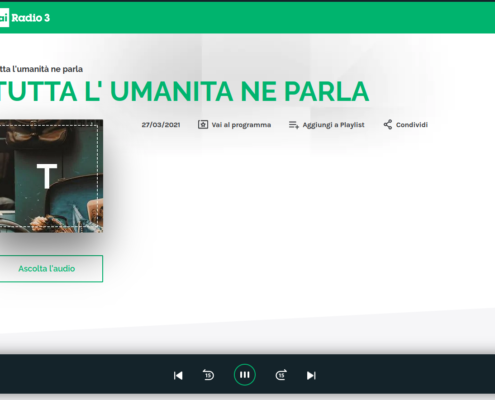Open the Radio 3 home link
This screenshot has height=400, width=495.
(x=31, y=18)
